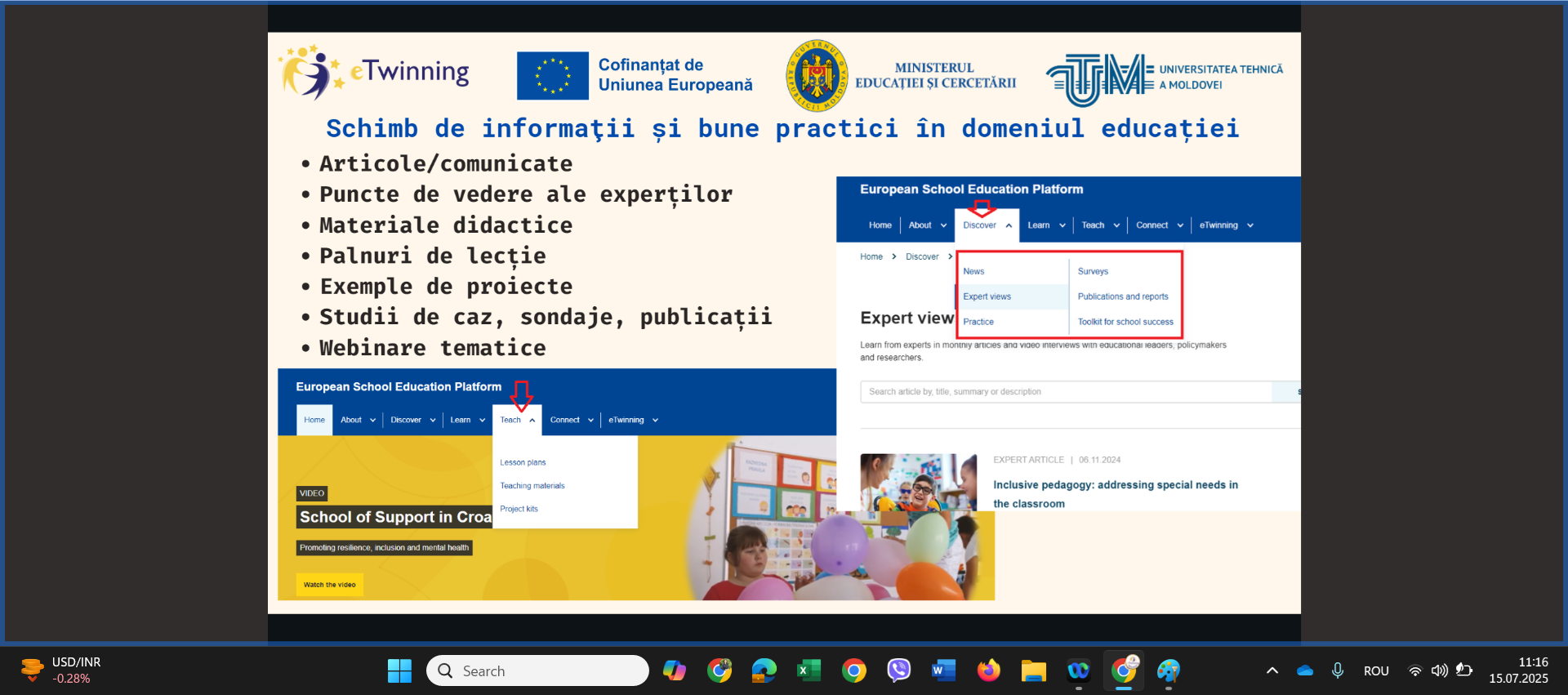
Task: Open the volume speaker control
Action: click(x=1439, y=670)
